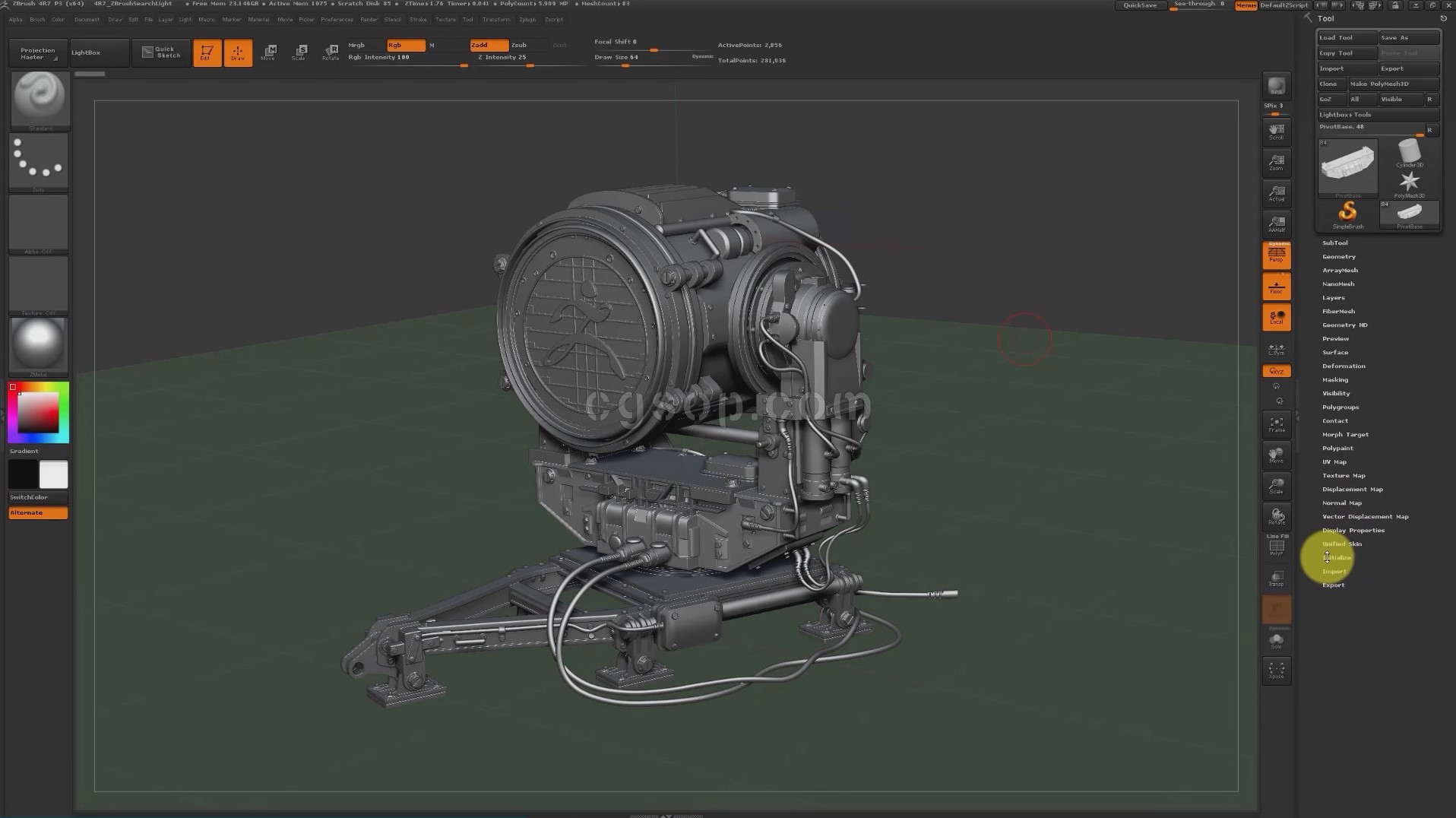Screen dimensions: 1456x818
Task: Click the Quick Sketch icon
Action: [x=161, y=52]
